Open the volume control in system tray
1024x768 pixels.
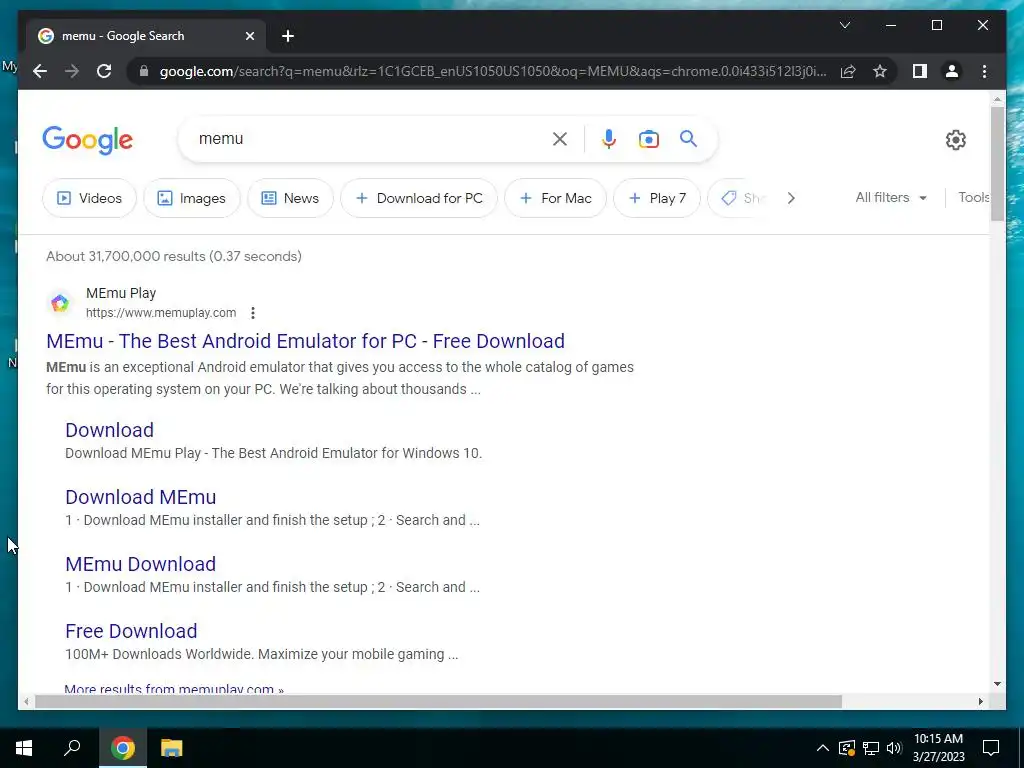pos(894,748)
